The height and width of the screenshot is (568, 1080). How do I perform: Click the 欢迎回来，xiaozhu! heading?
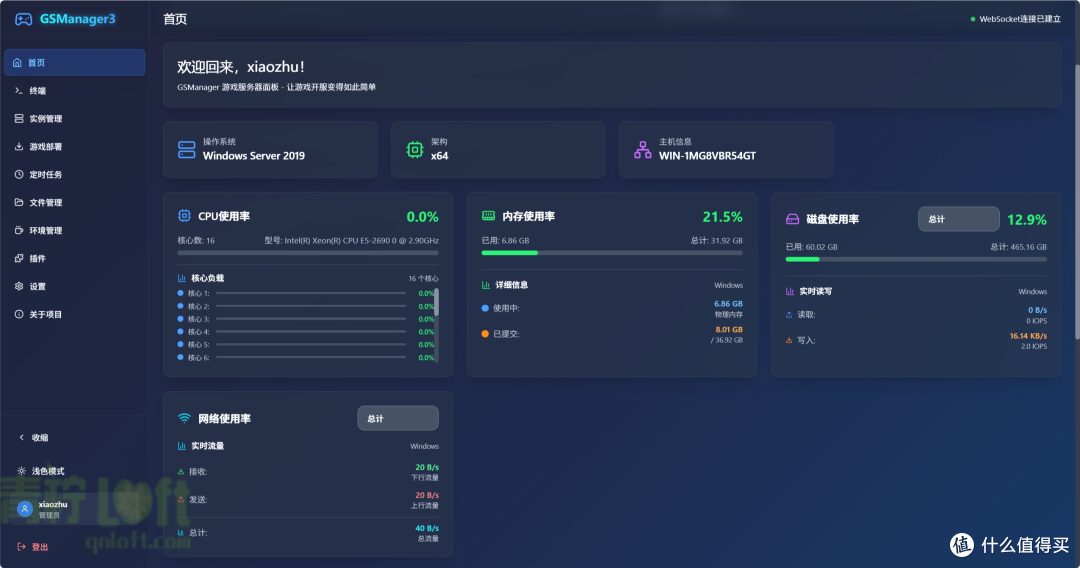241,67
